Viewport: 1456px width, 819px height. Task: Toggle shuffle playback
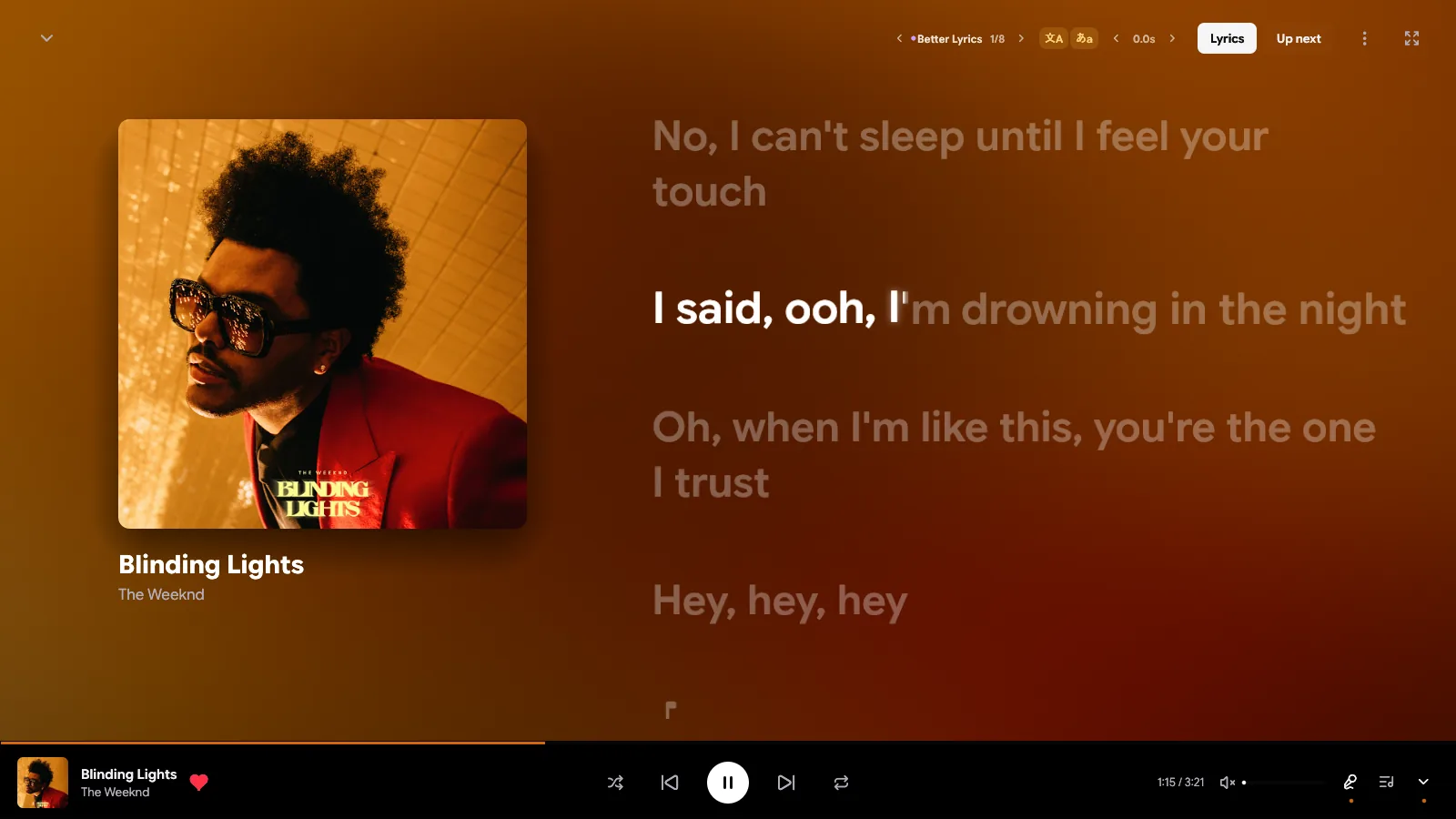615,783
